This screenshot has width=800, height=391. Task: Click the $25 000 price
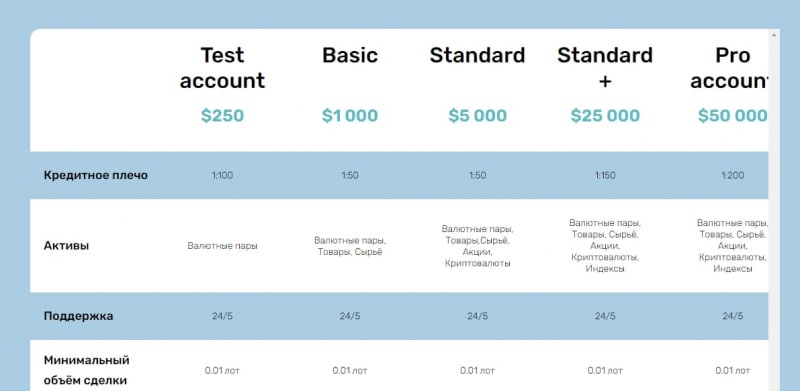coord(605,116)
